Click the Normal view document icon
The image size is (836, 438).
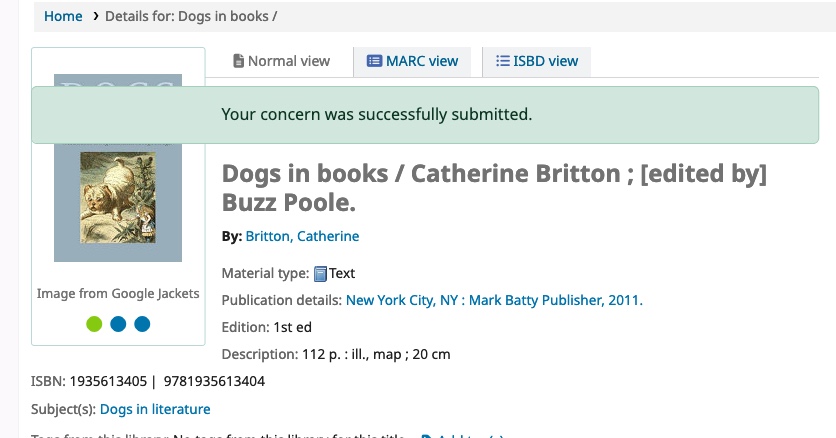click(x=238, y=61)
